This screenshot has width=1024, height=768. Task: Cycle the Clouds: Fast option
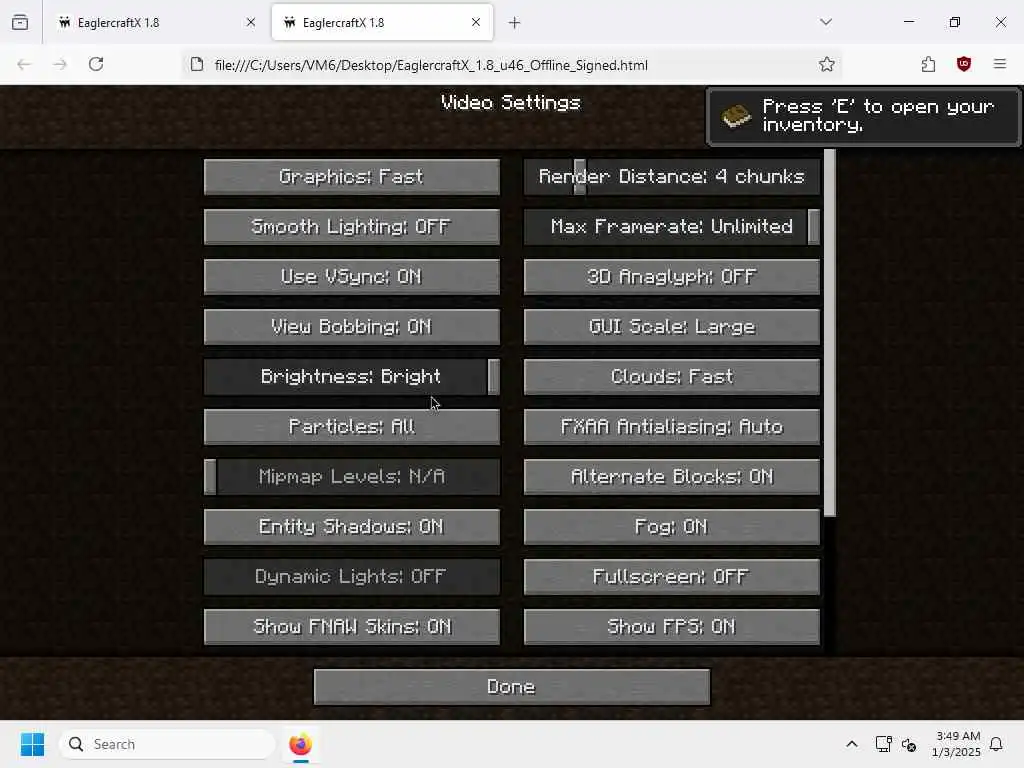point(671,377)
